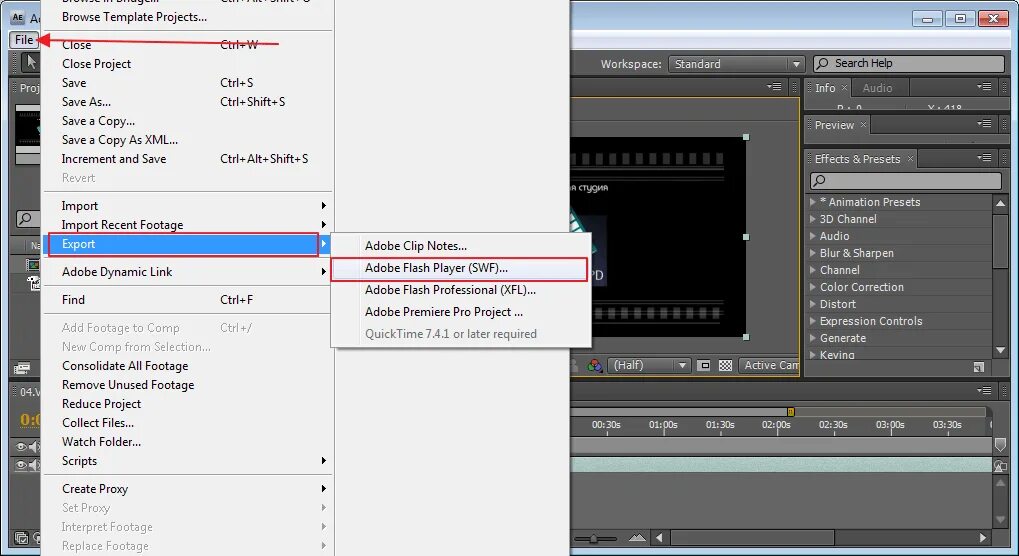Choose Save As from File menu
The height and width of the screenshot is (556, 1019).
pos(188,102)
